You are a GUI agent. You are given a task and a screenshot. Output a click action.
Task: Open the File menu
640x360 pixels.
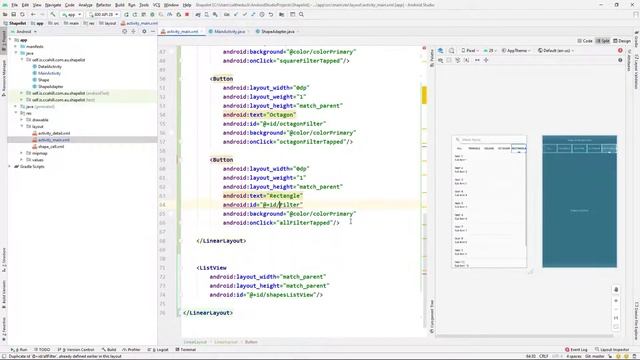[x=14, y=5]
